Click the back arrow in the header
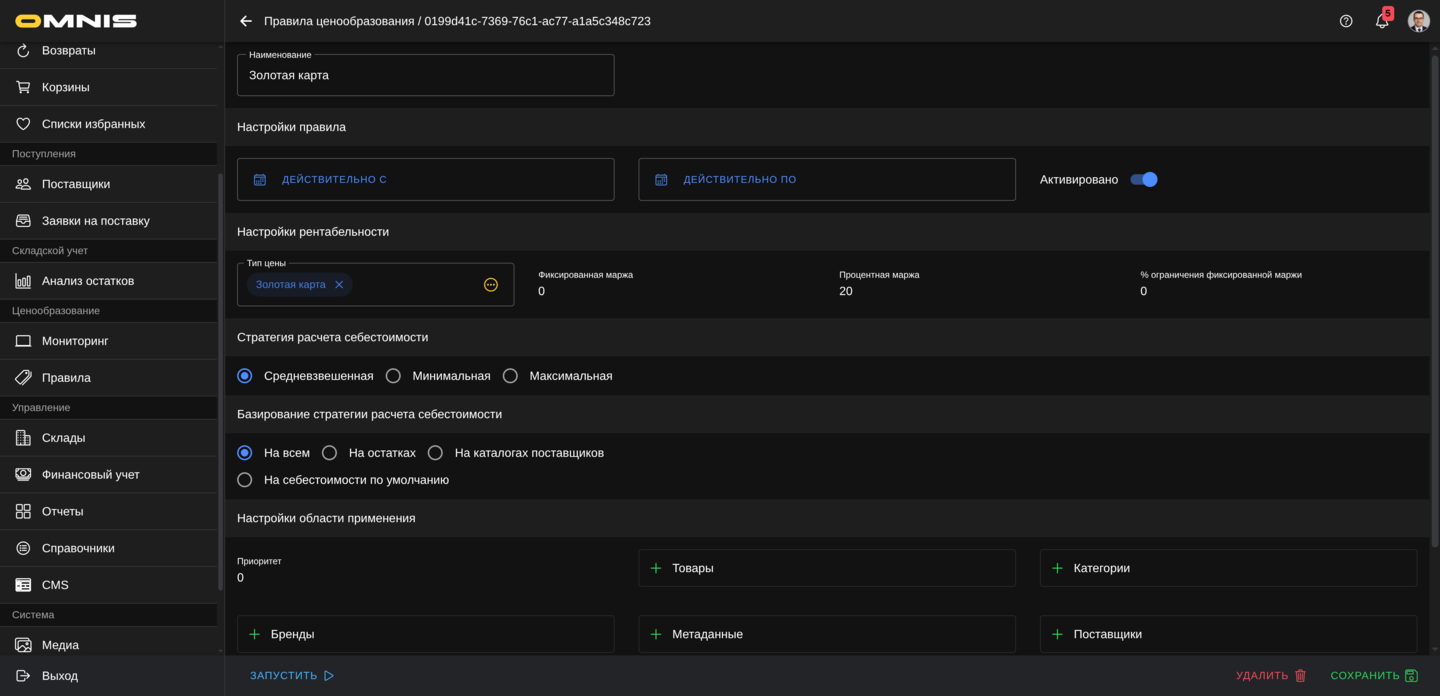The height and width of the screenshot is (696, 1440). pyautogui.click(x=246, y=21)
